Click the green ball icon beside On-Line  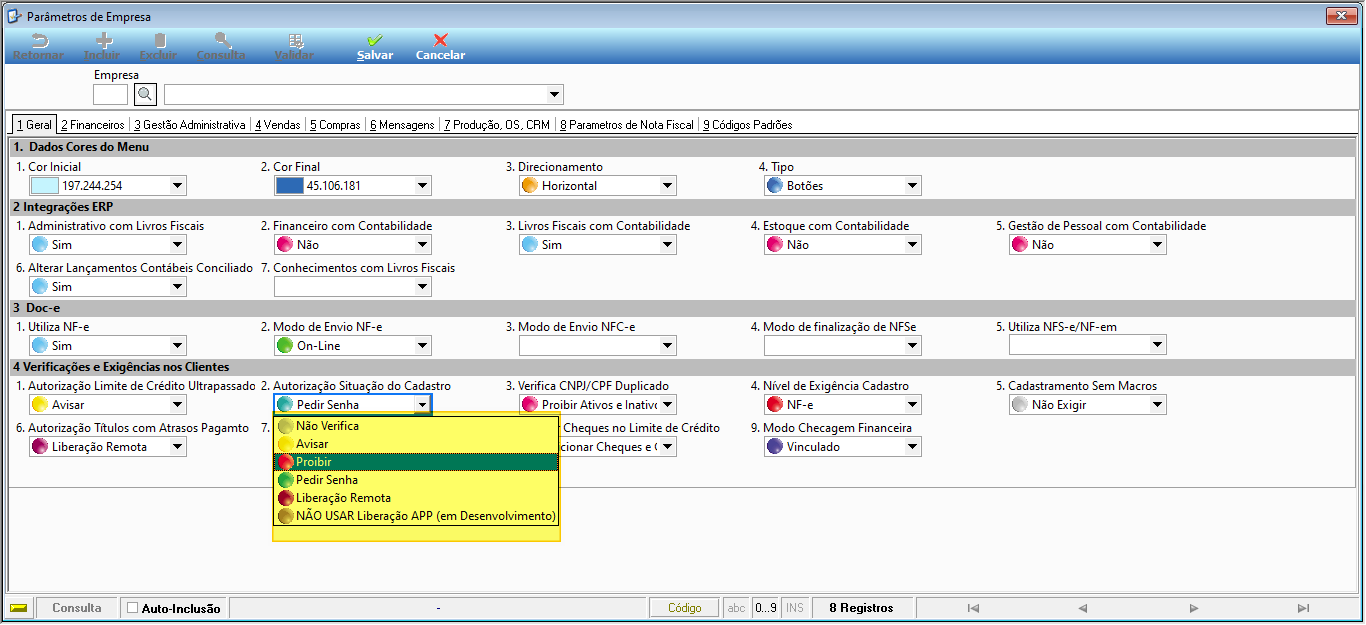285,346
